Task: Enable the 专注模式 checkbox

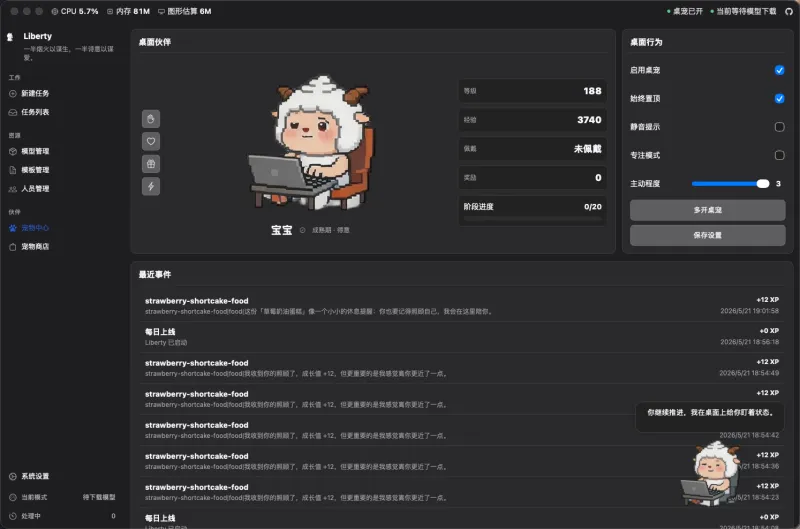Action: (x=779, y=156)
